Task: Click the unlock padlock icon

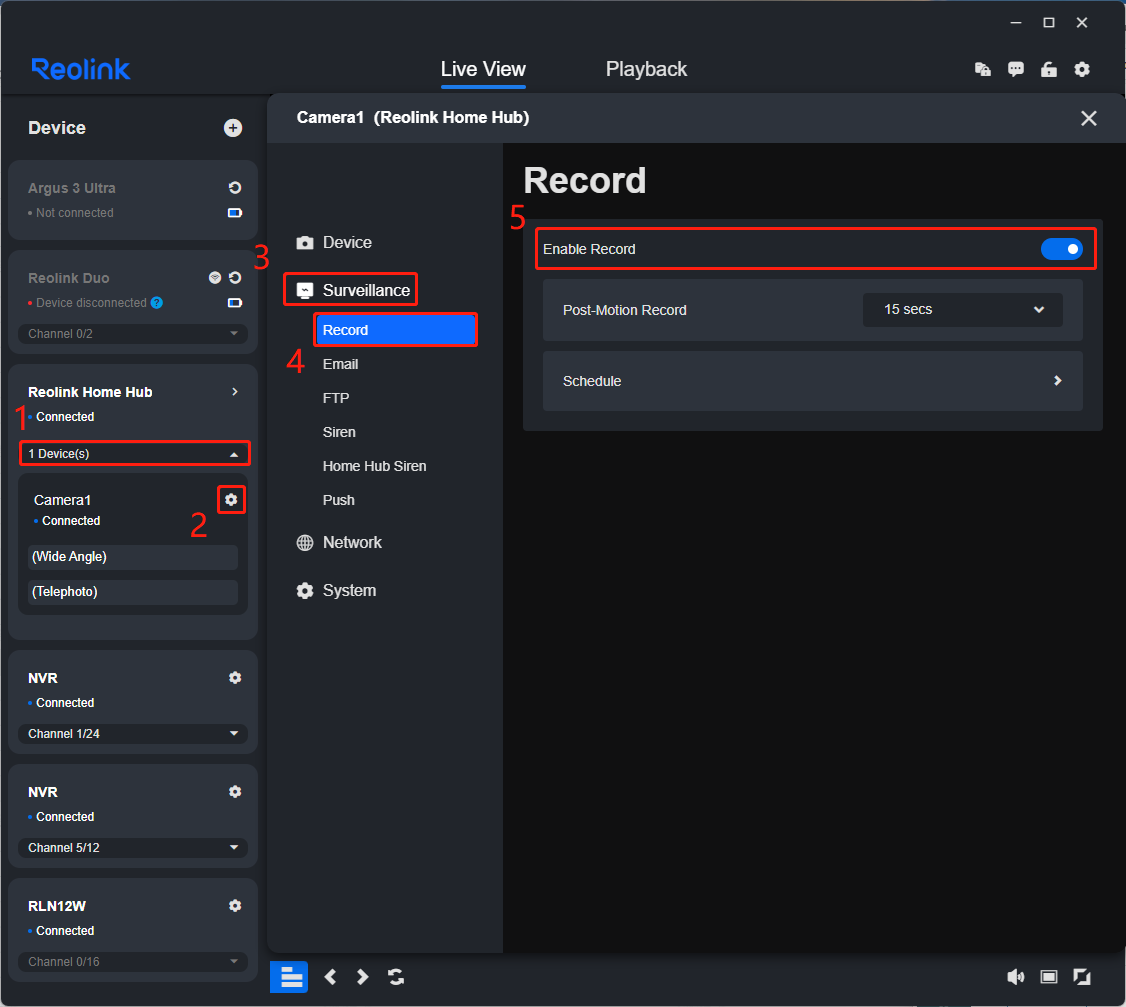Action: click(1048, 69)
